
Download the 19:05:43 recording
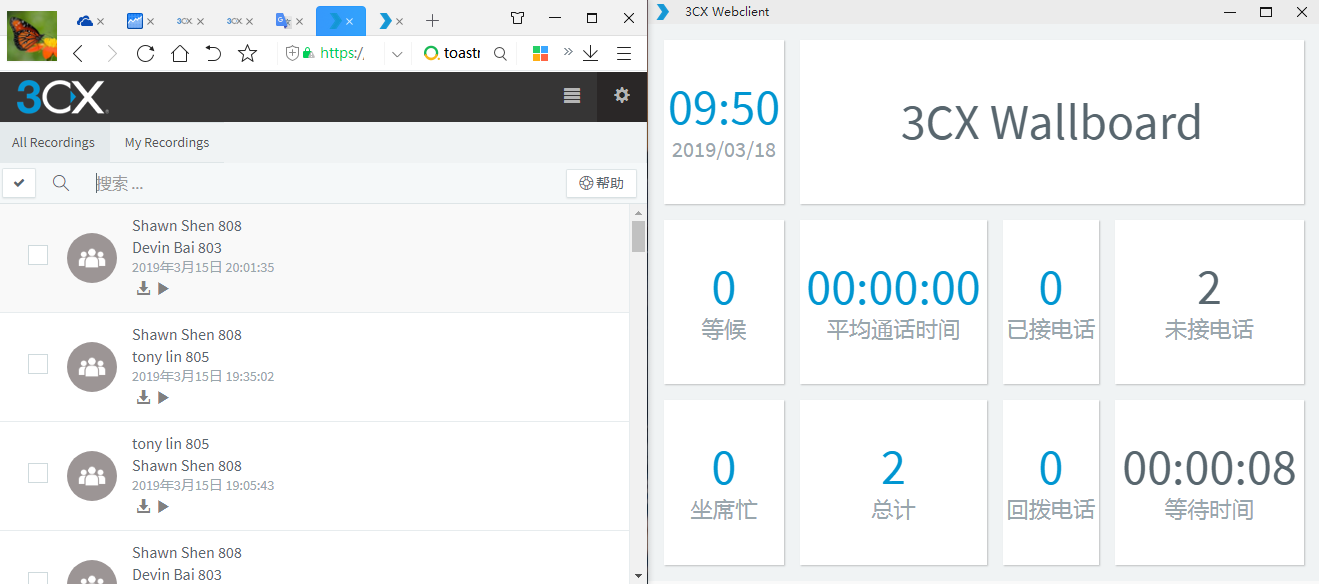(x=143, y=506)
